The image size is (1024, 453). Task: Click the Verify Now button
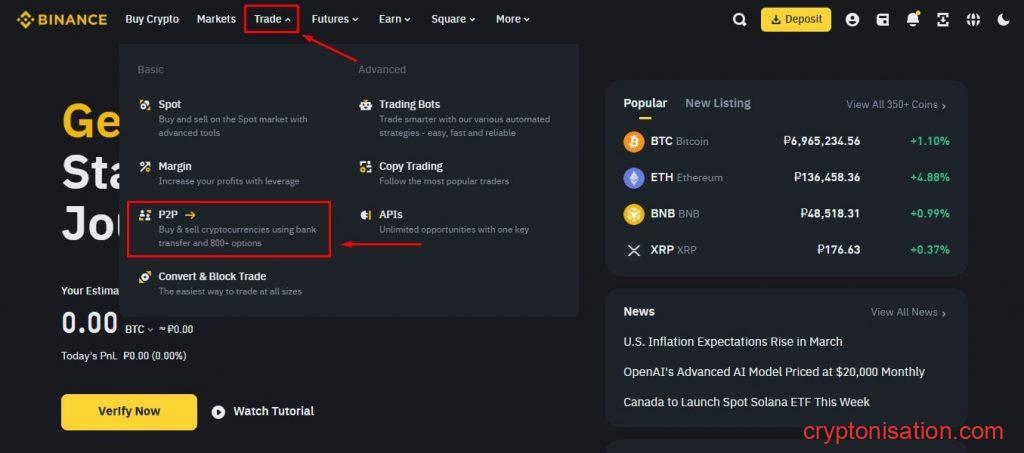(x=129, y=411)
